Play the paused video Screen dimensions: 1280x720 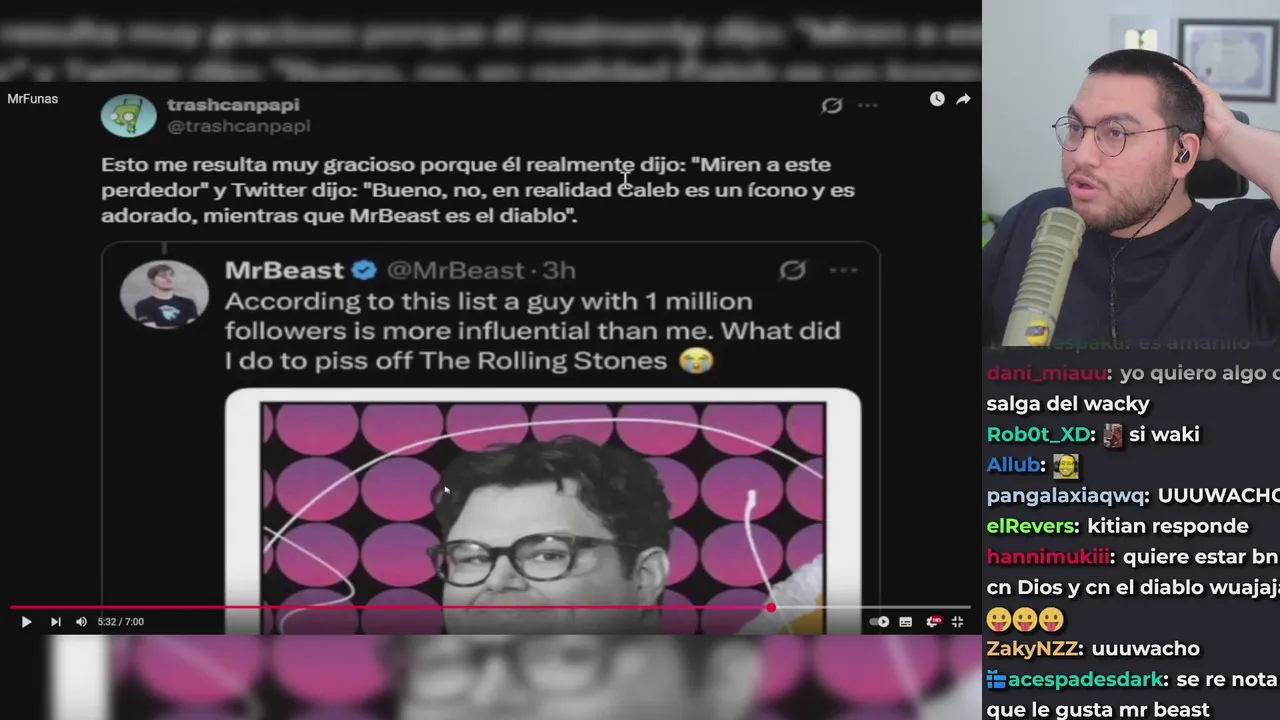click(x=26, y=622)
